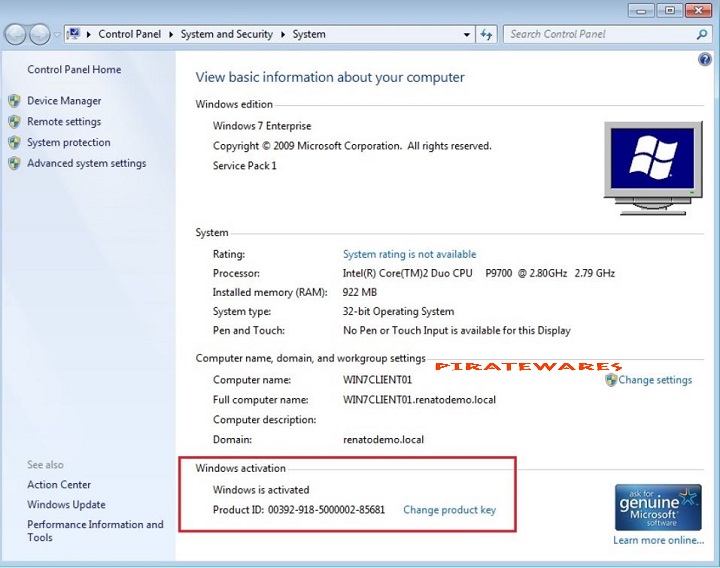Open Performance Information and Tools link
This screenshot has height=568, width=720.
pyautogui.click(x=95, y=531)
